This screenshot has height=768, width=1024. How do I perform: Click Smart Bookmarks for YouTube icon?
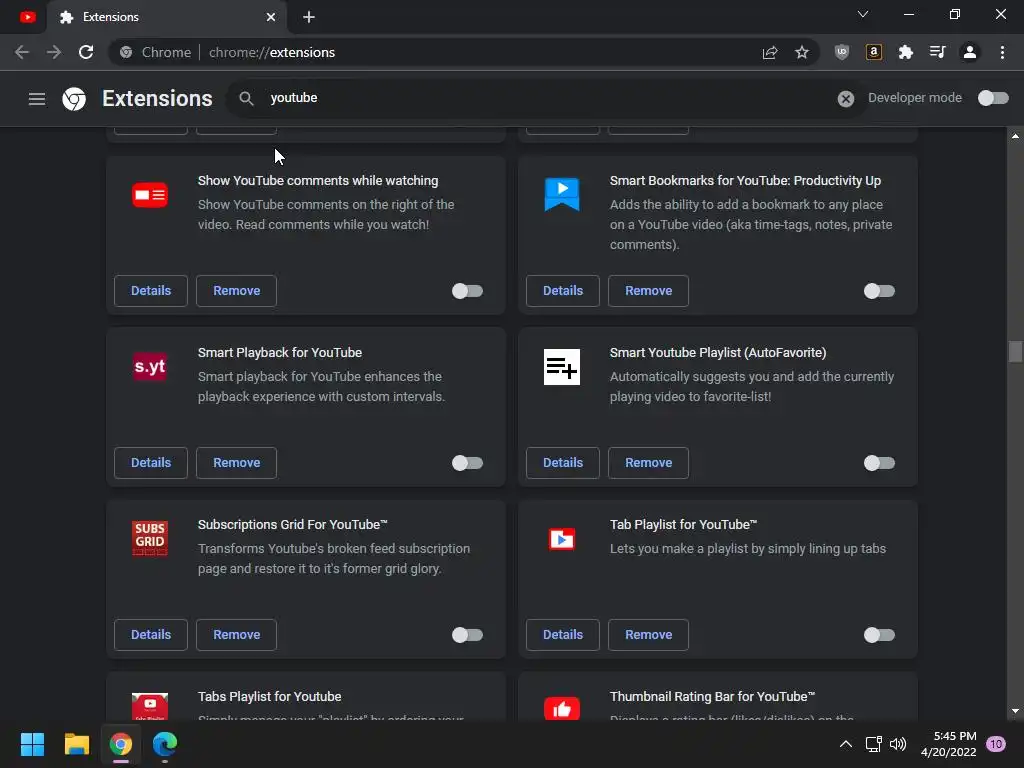click(x=562, y=195)
